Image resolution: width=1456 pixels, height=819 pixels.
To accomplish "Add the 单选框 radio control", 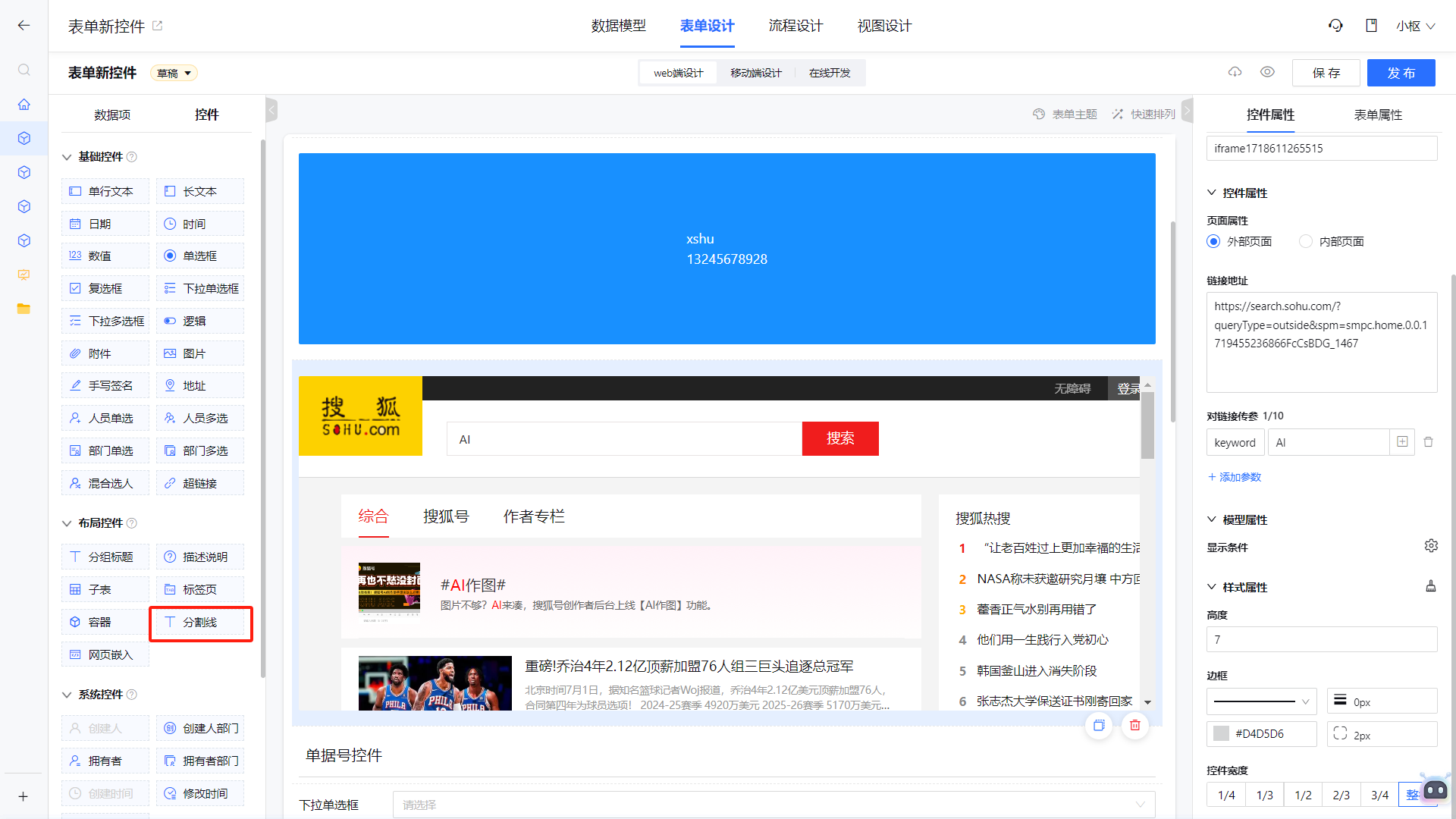I will point(200,256).
